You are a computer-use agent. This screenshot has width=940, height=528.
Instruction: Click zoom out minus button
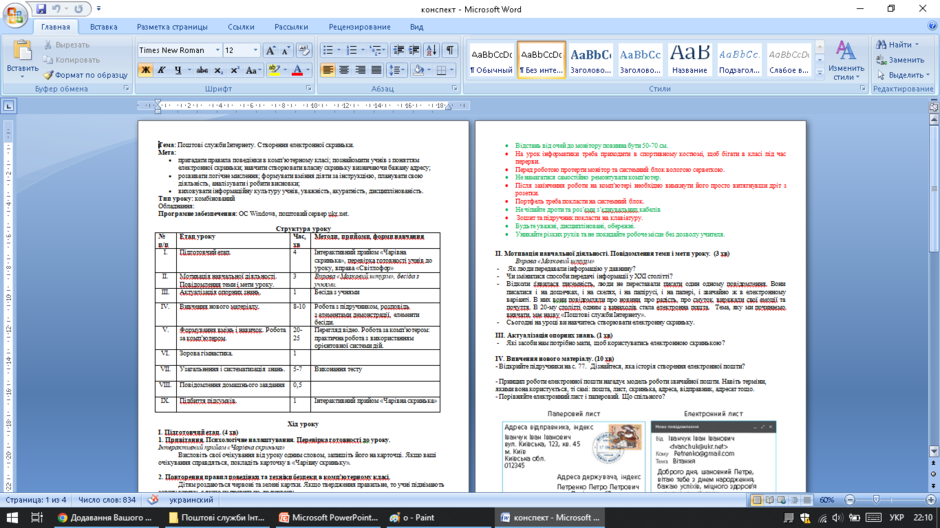[x=849, y=500]
